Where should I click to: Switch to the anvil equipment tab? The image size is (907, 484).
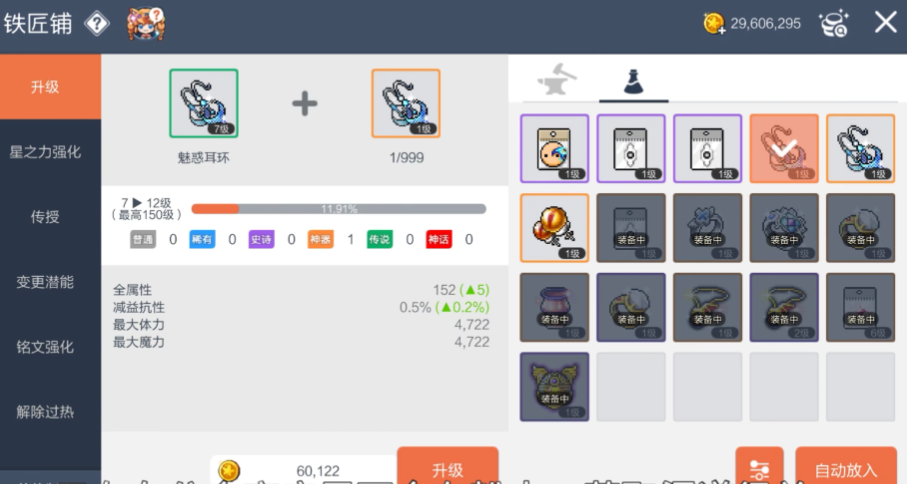coord(556,80)
